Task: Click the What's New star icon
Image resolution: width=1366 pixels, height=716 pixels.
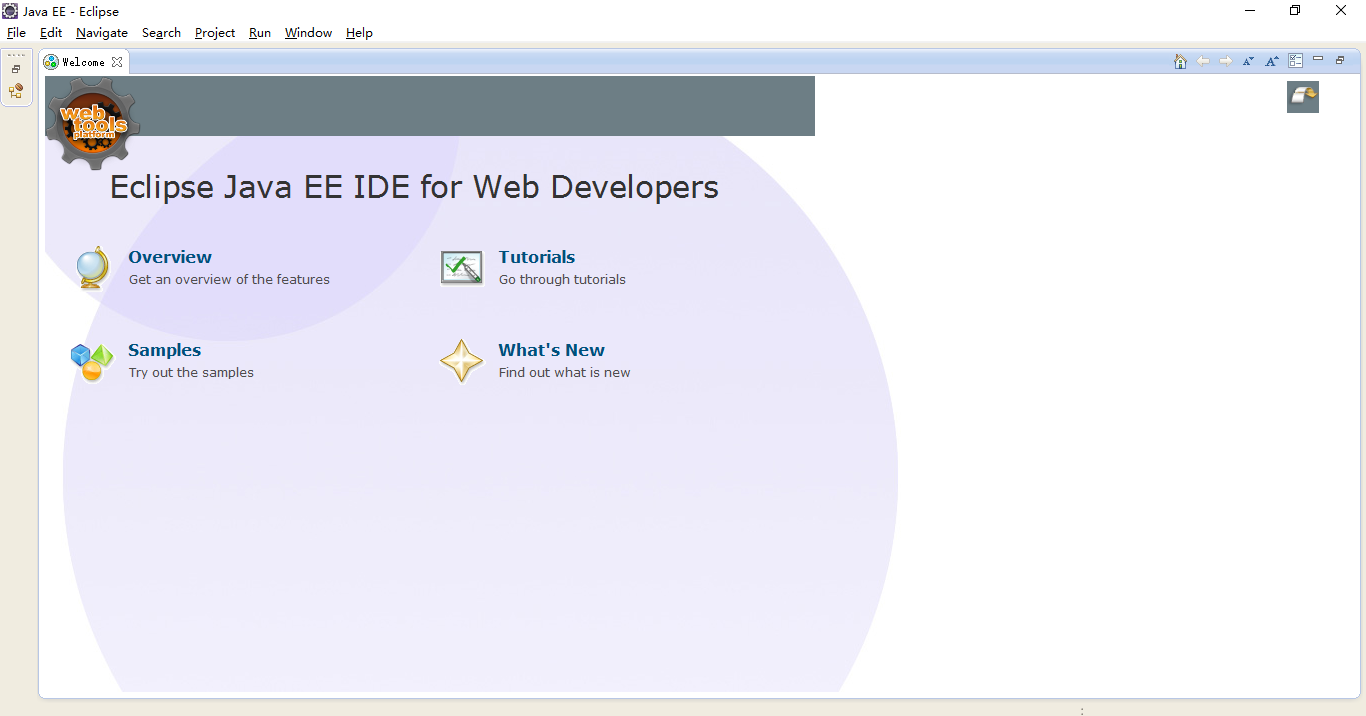Action: [462, 361]
